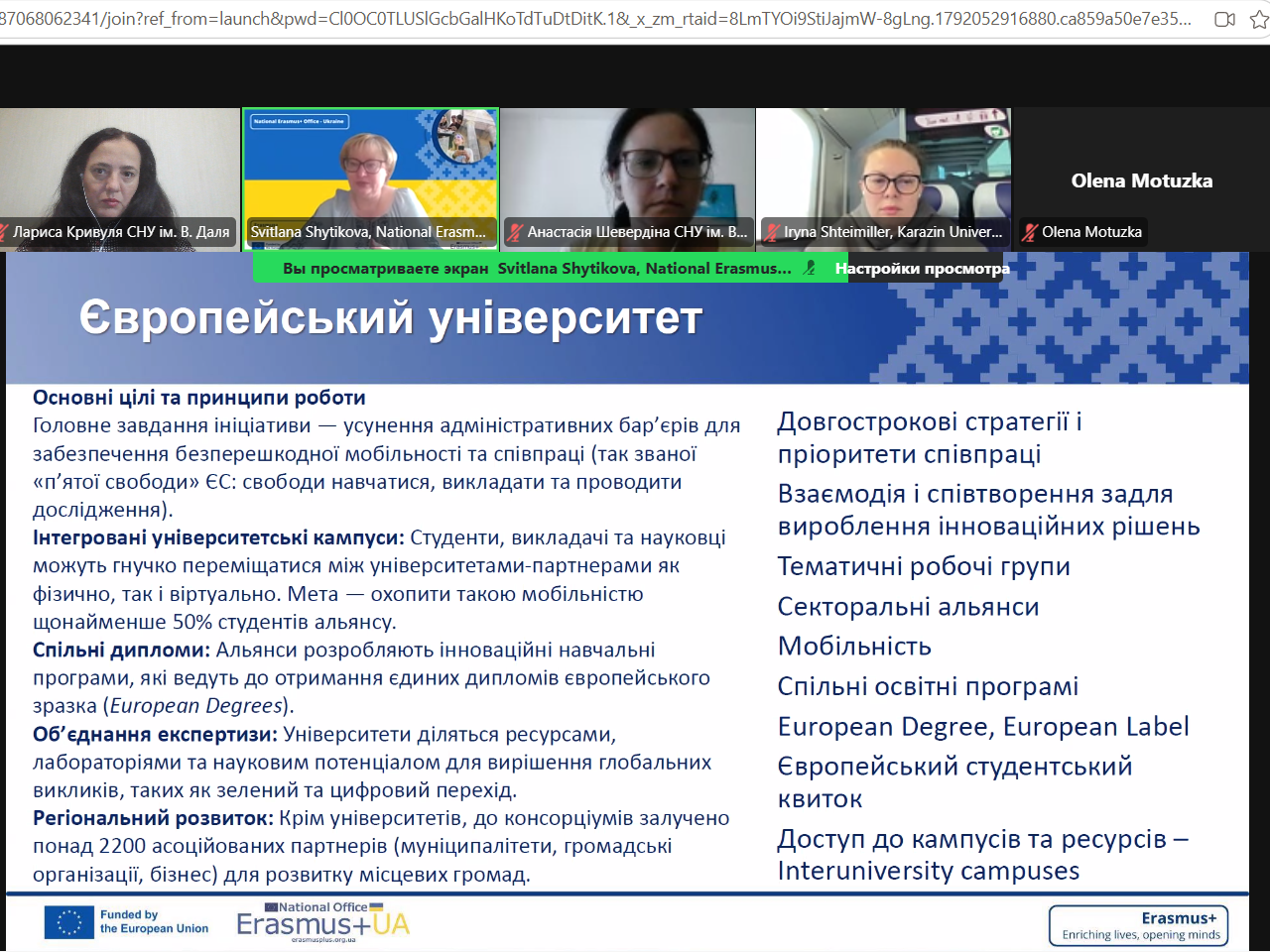Image resolution: width=1270 pixels, height=952 pixels.
Task: Click the bold 'Об'єднання експертизи:' text
Action: tap(155, 734)
